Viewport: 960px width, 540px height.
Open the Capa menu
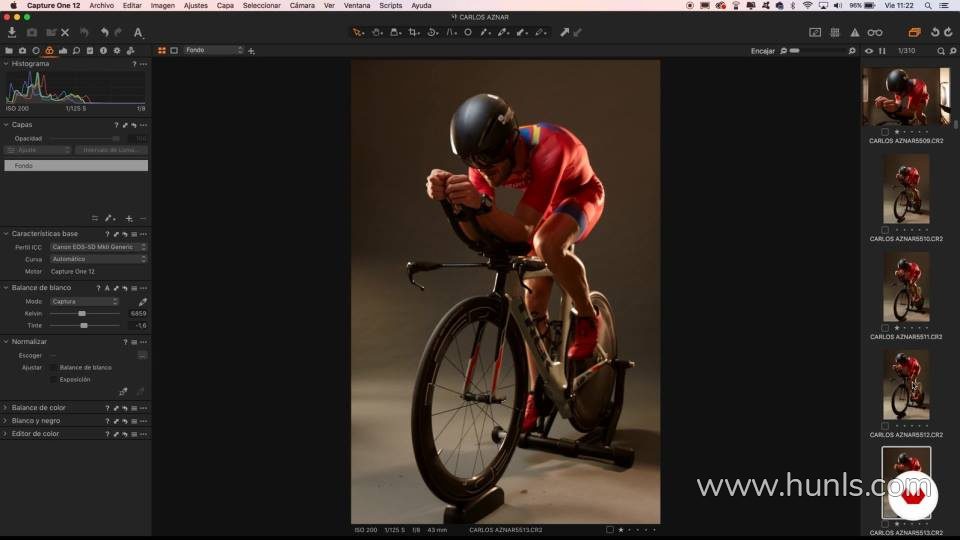(x=225, y=6)
